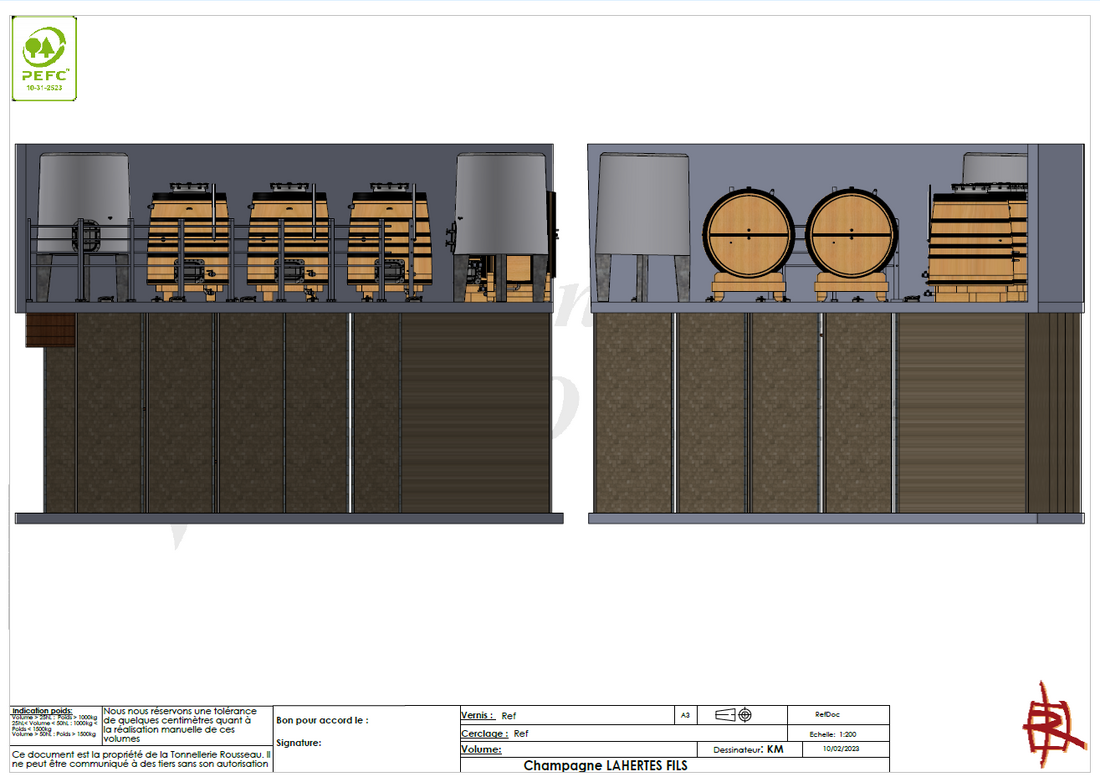Click the date '10/02/2023'
Image resolution: width=1100 pixels, height=782 pixels.
[x=840, y=748]
